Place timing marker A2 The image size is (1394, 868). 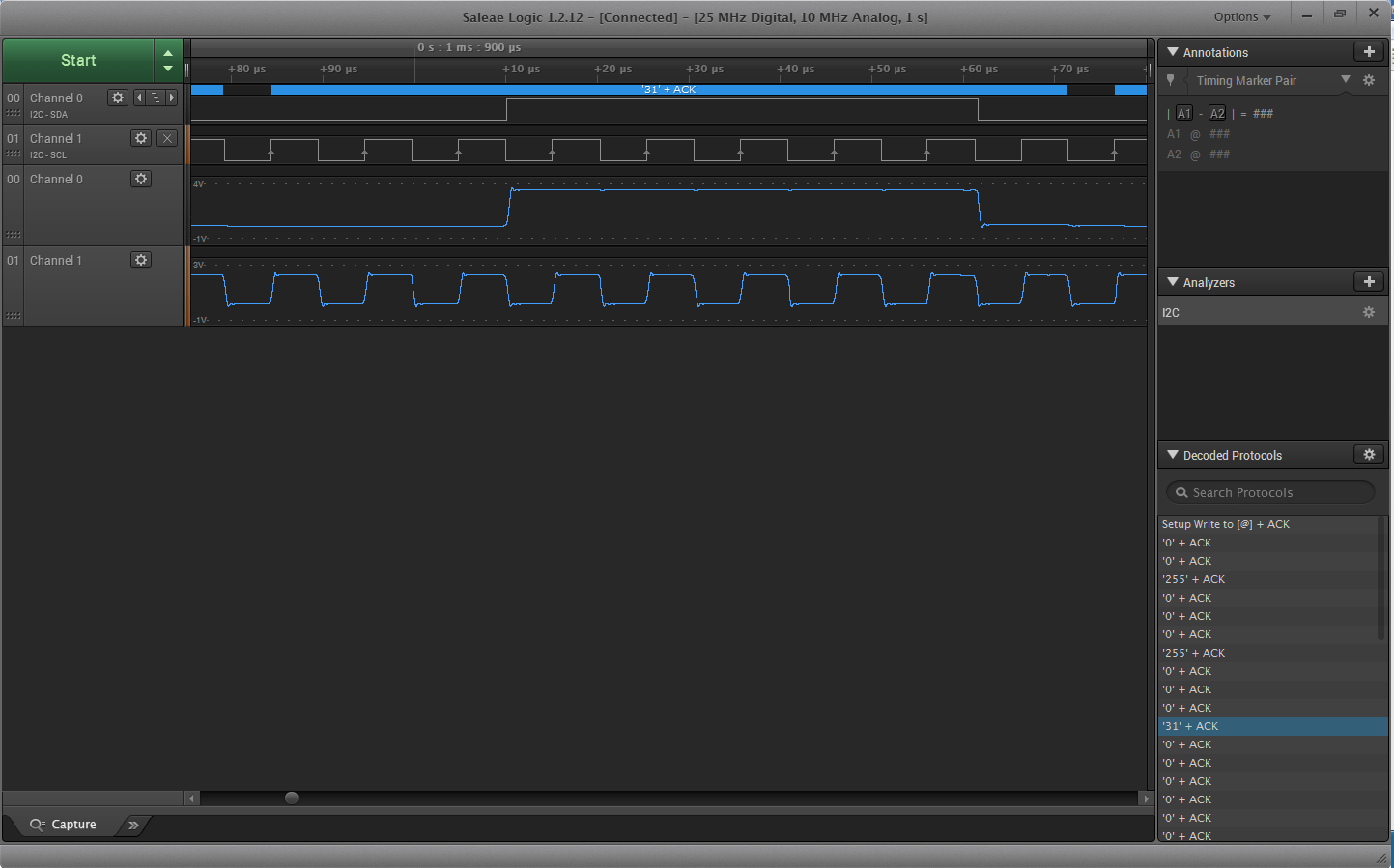[x=1217, y=113]
